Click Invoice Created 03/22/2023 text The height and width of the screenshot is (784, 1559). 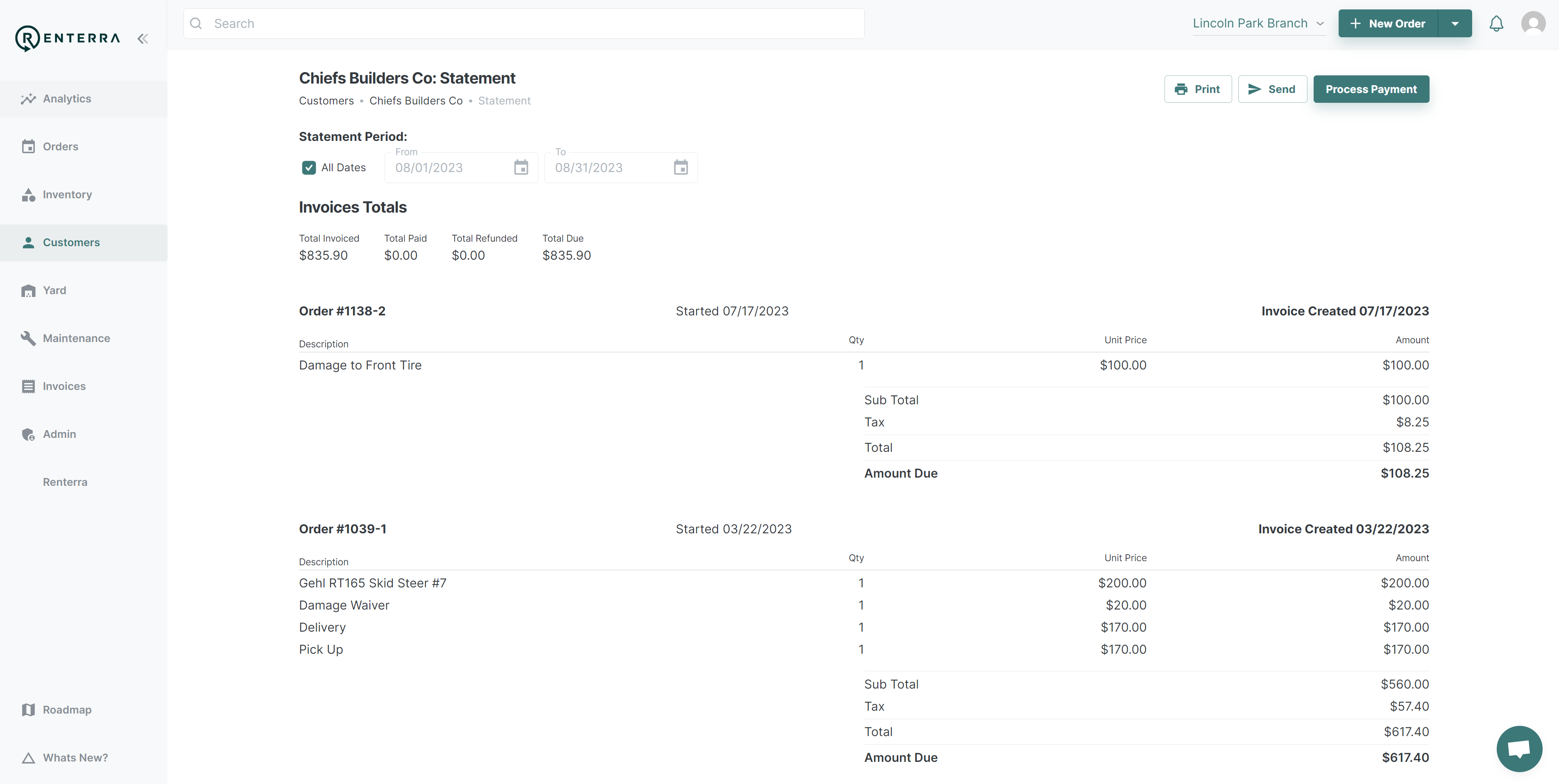coord(1344,529)
